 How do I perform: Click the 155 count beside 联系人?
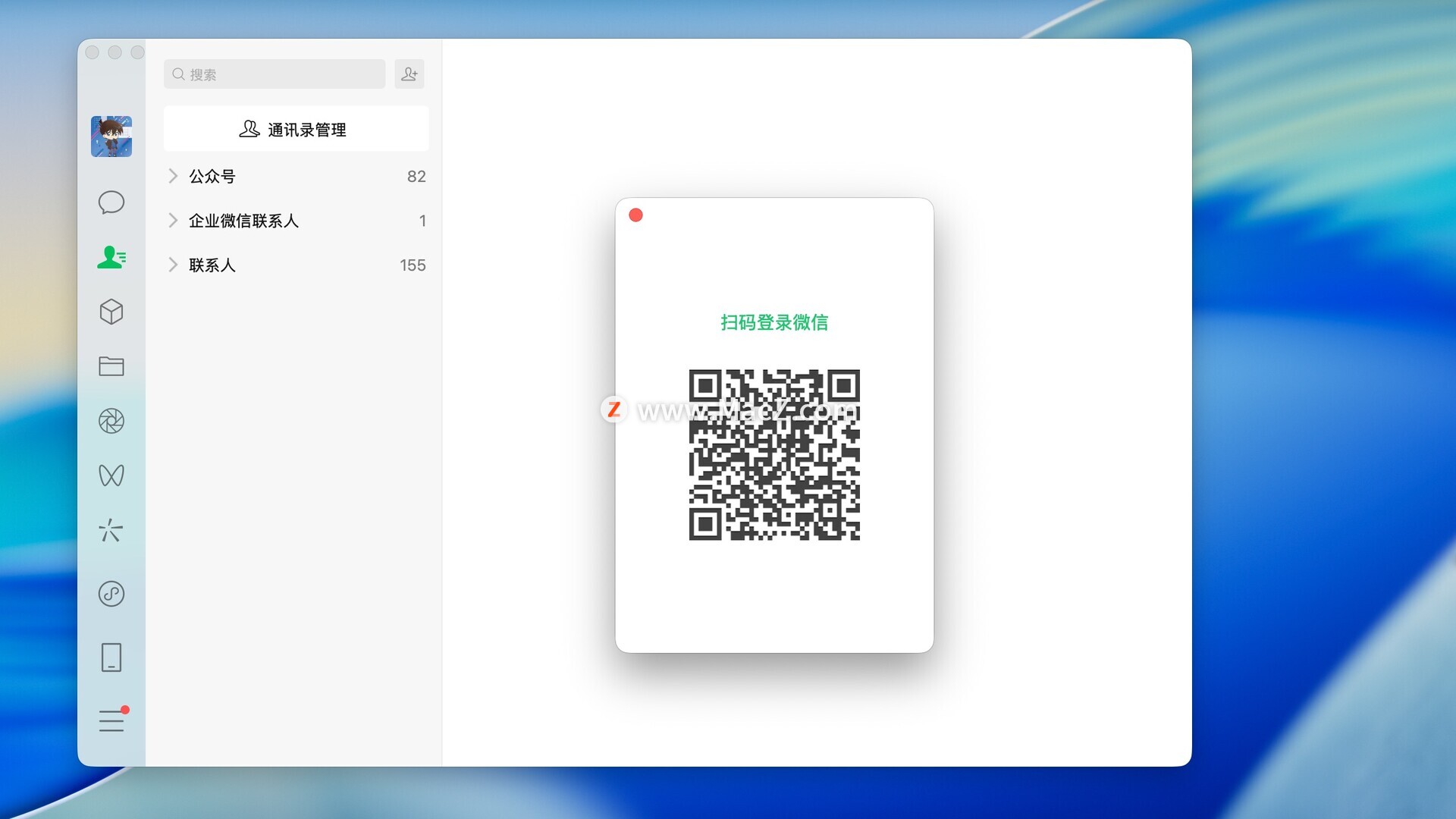click(x=413, y=265)
